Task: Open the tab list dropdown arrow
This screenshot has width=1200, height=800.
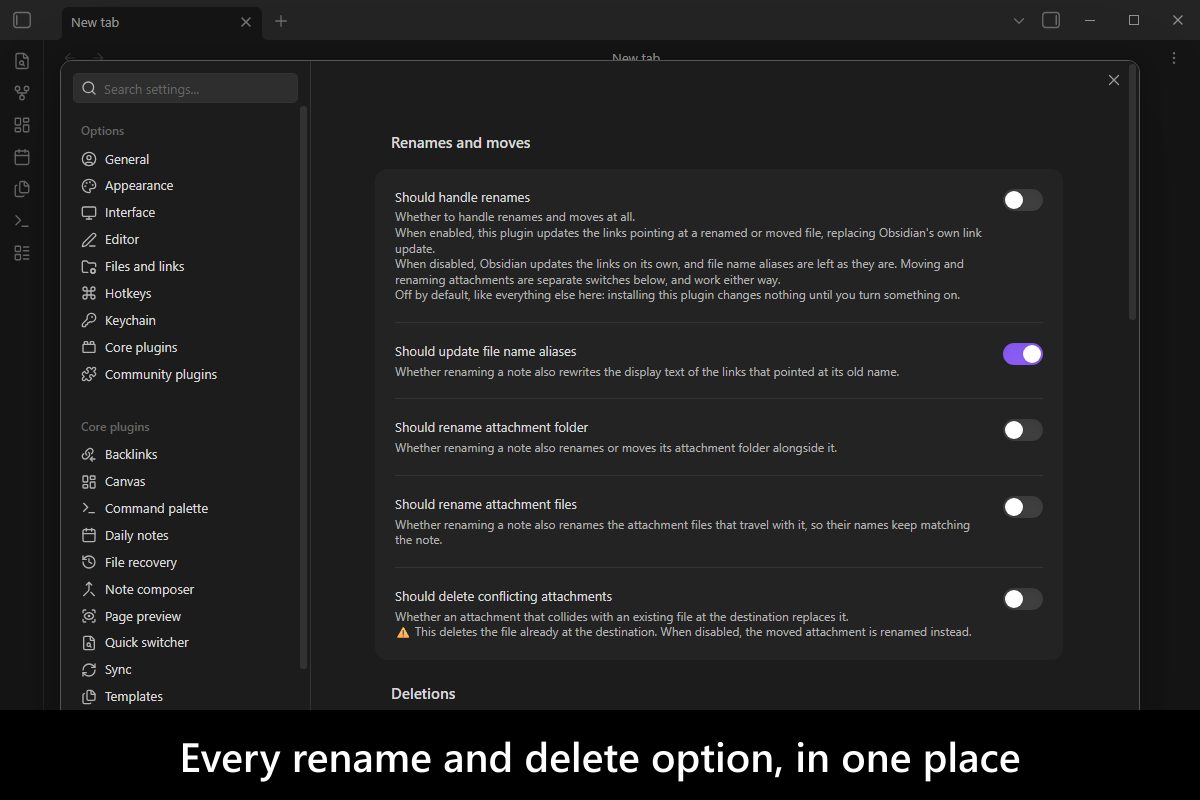Action: [x=1019, y=20]
